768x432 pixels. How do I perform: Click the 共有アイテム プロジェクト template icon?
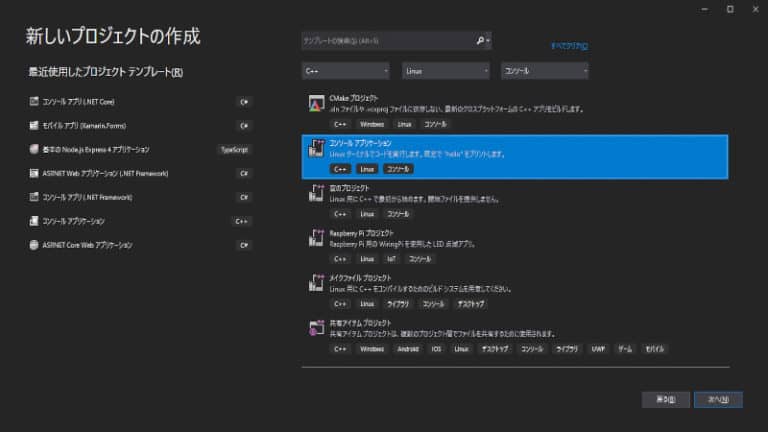[316, 328]
